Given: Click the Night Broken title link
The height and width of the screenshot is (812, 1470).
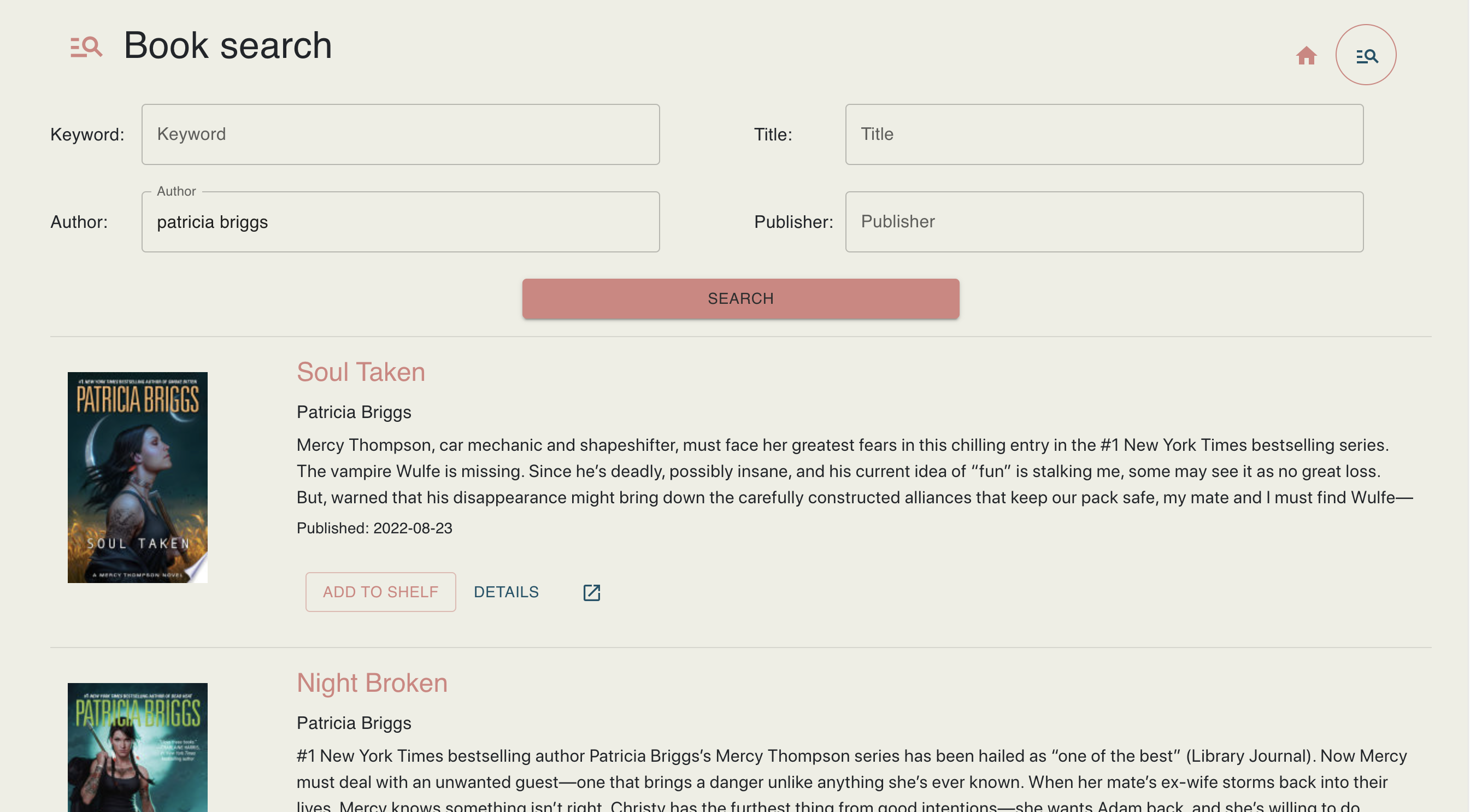Looking at the screenshot, I should point(372,682).
